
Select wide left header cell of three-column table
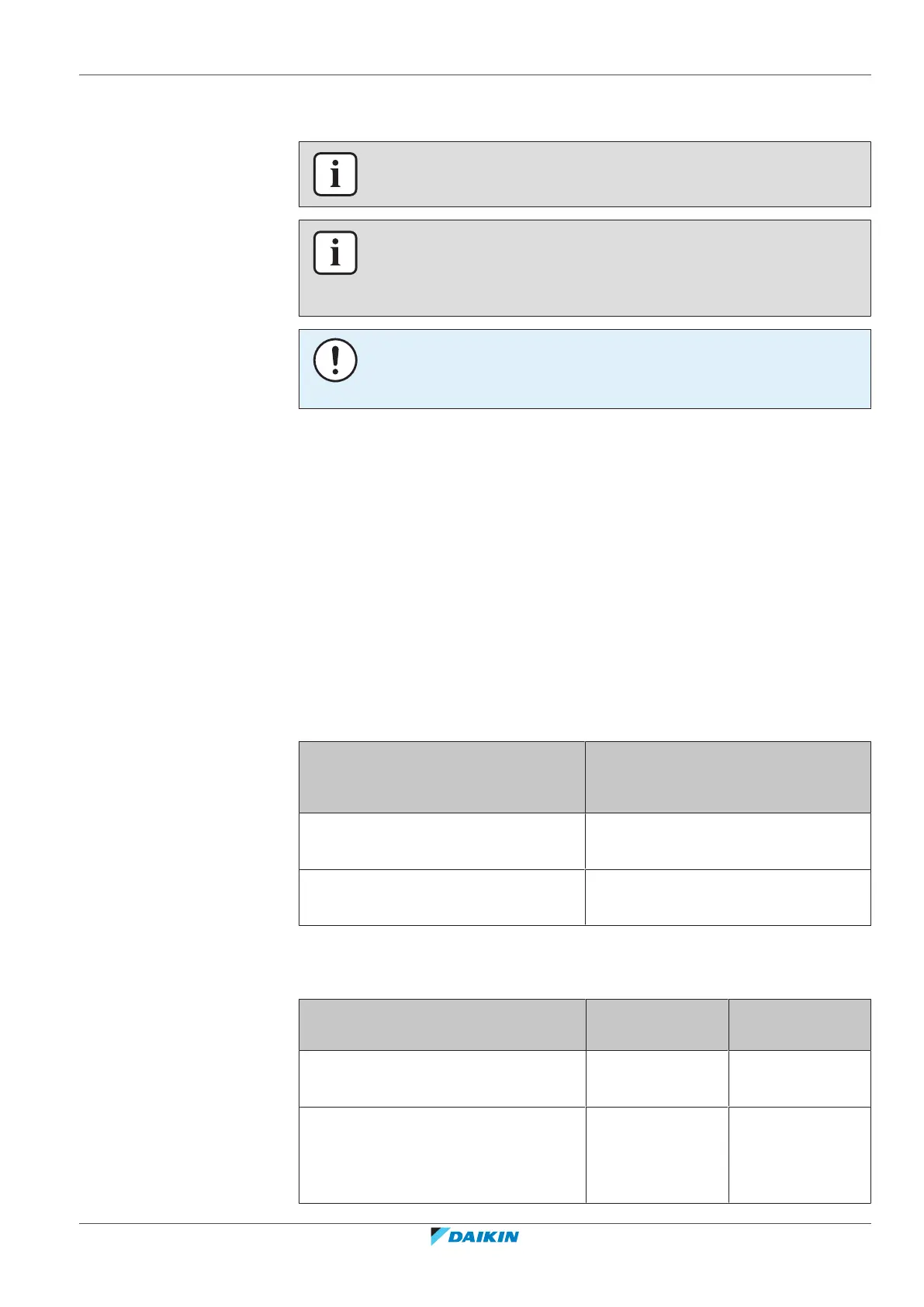point(441,1024)
